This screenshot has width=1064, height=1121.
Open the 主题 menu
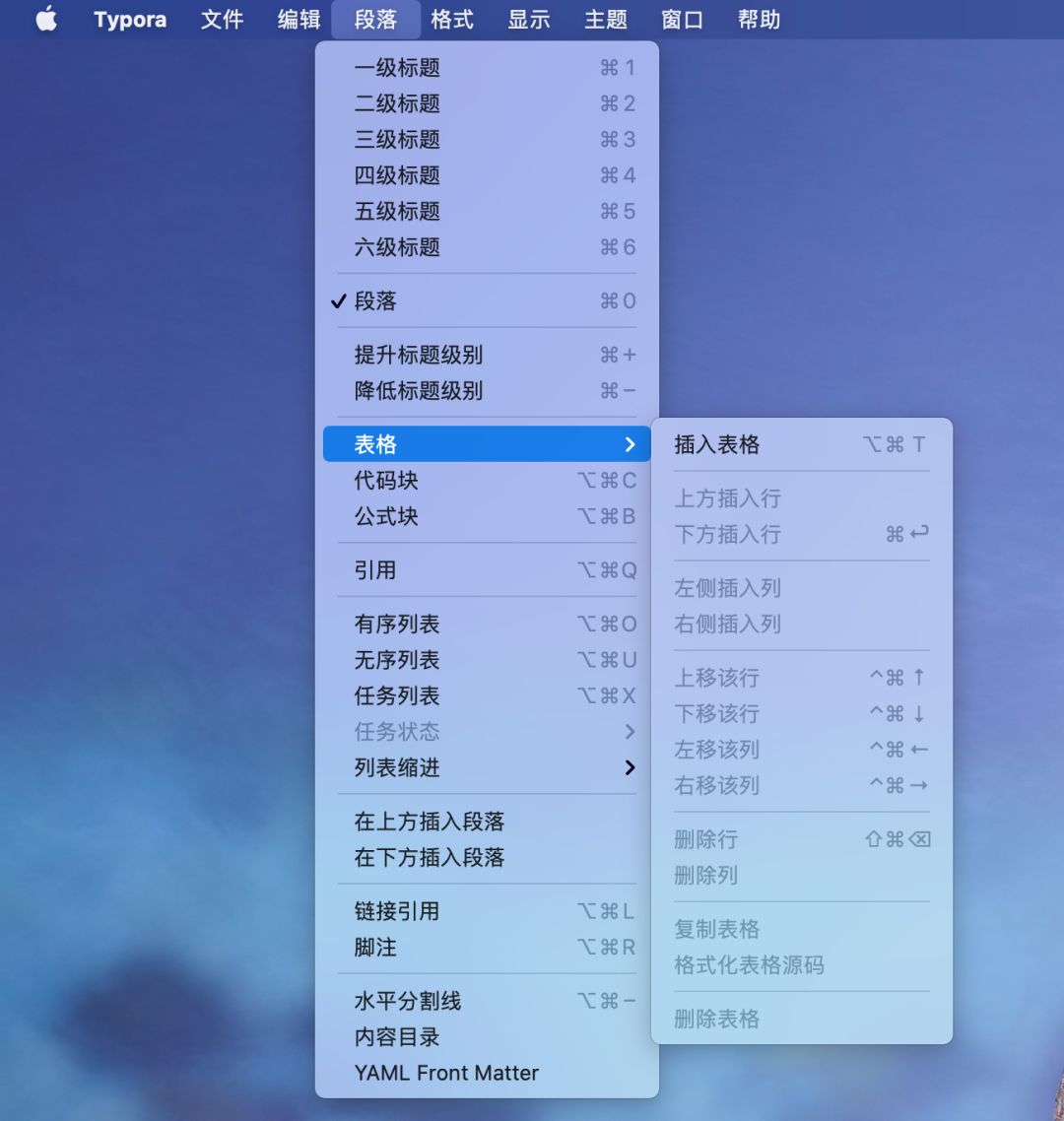point(606,20)
